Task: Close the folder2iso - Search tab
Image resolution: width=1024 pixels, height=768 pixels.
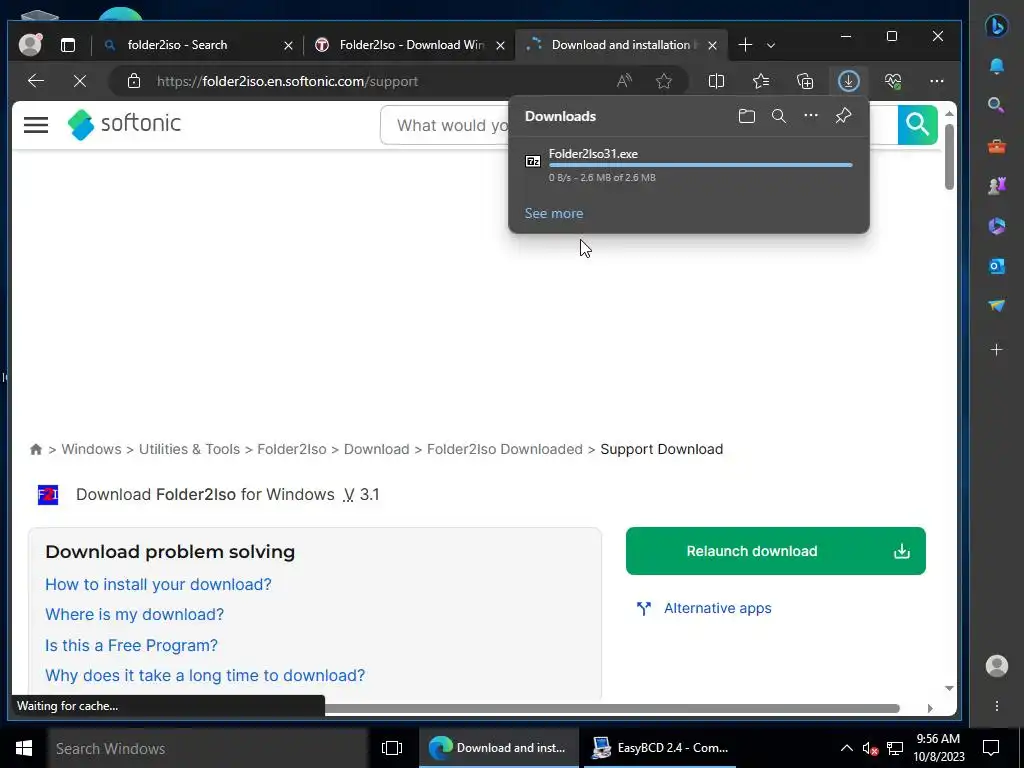Action: coord(289,45)
